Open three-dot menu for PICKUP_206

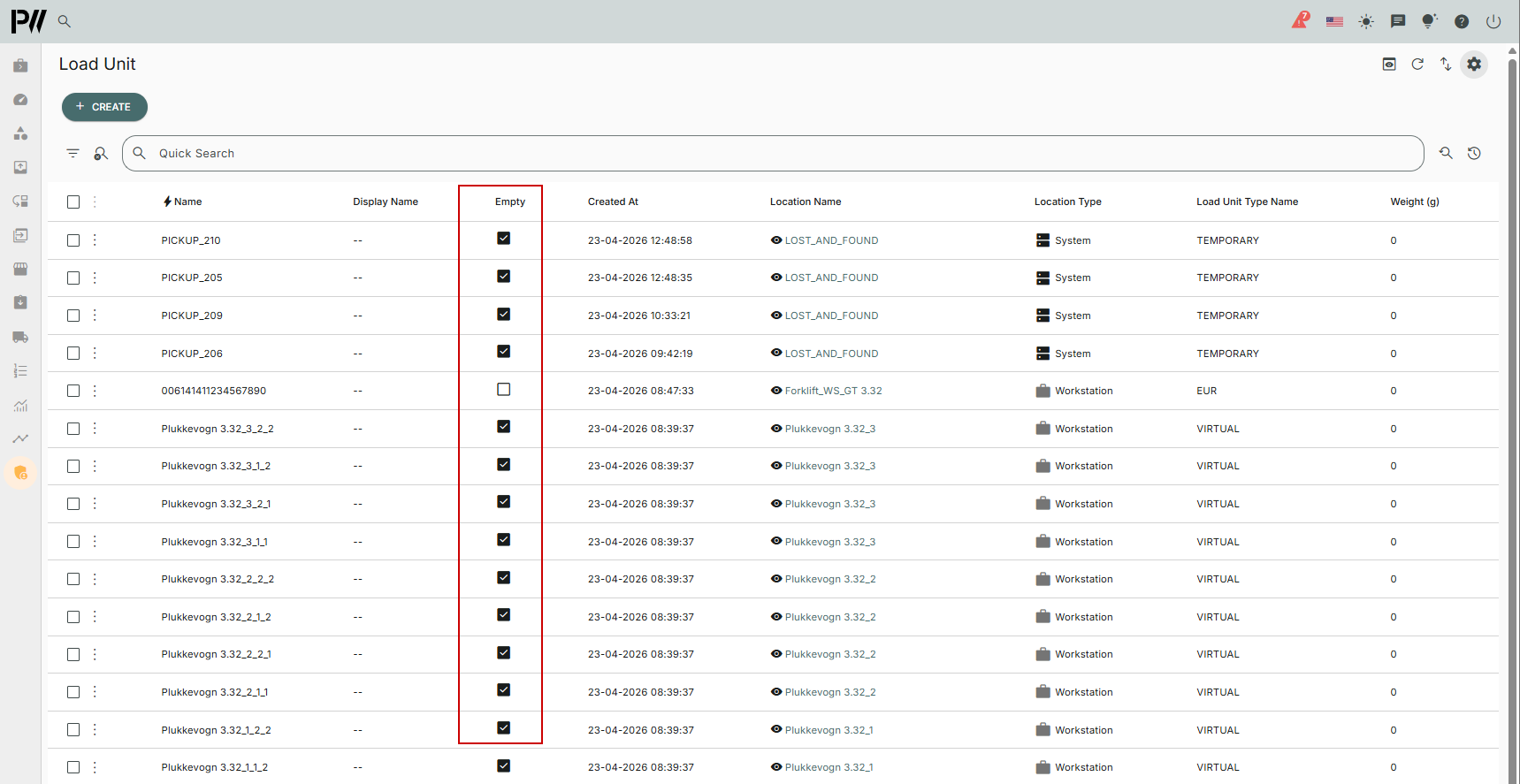coord(95,353)
